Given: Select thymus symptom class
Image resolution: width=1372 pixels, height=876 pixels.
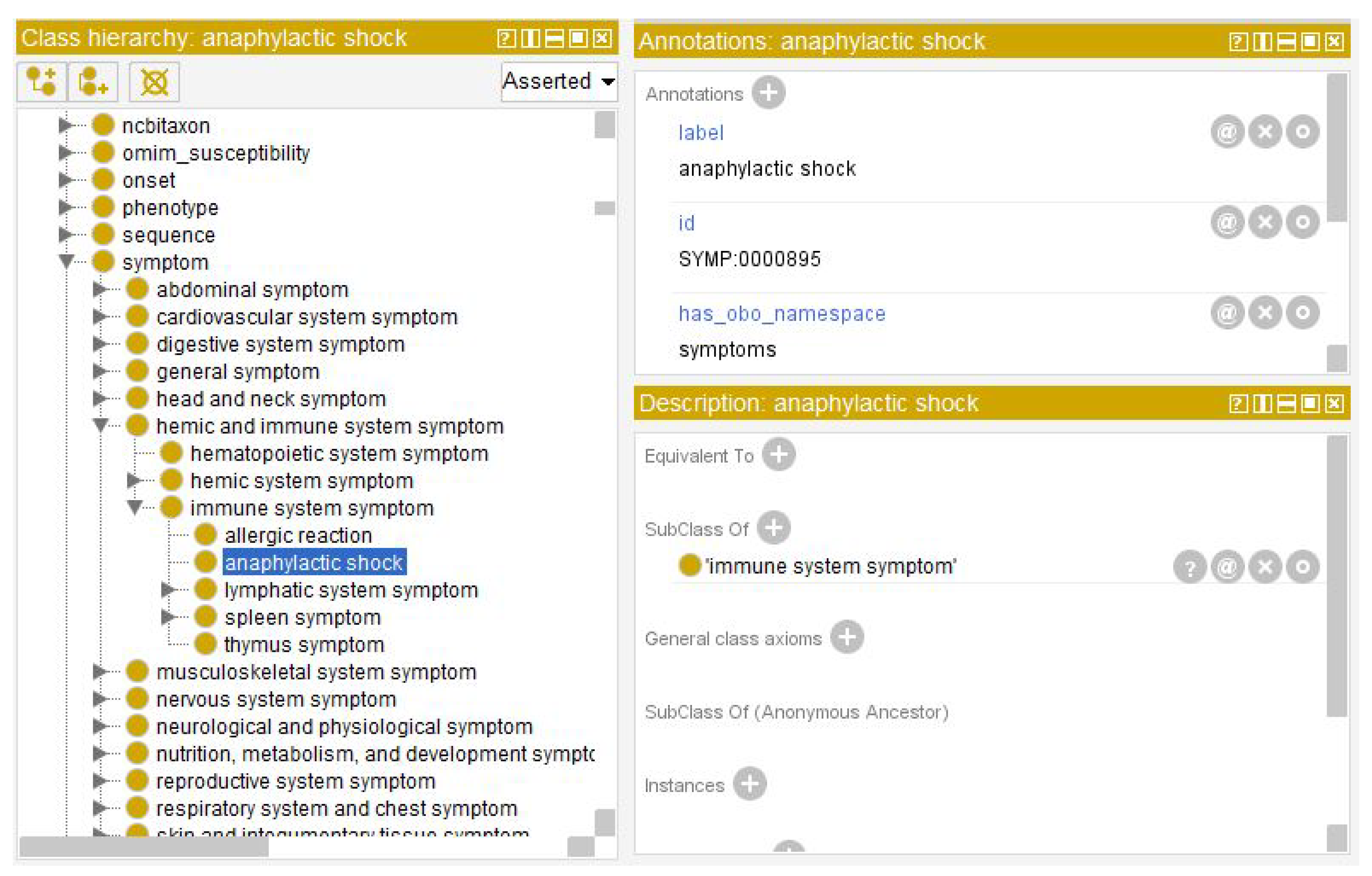Looking at the screenshot, I should coord(304,645).
